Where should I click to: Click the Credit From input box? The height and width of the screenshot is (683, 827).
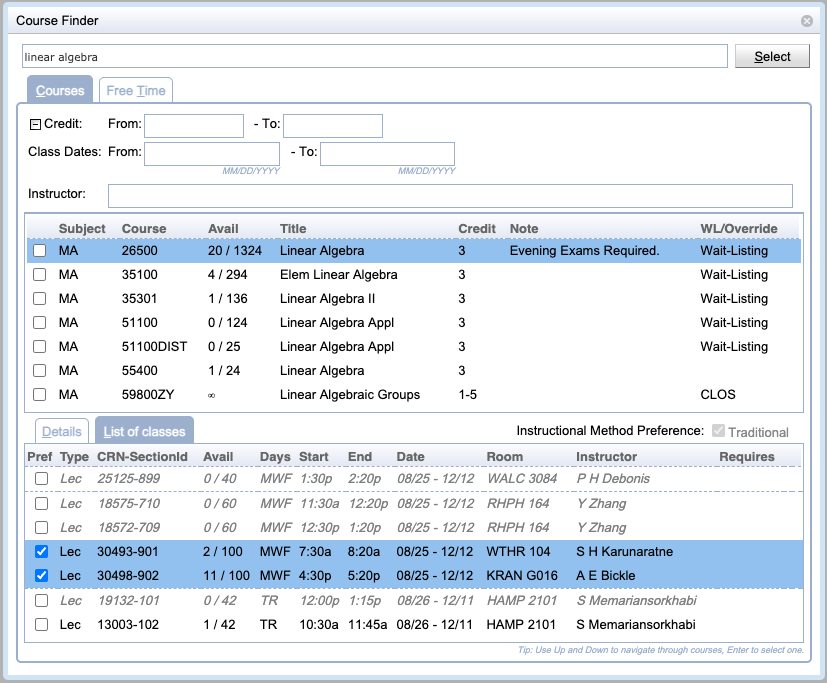click(x=194, y=126)
